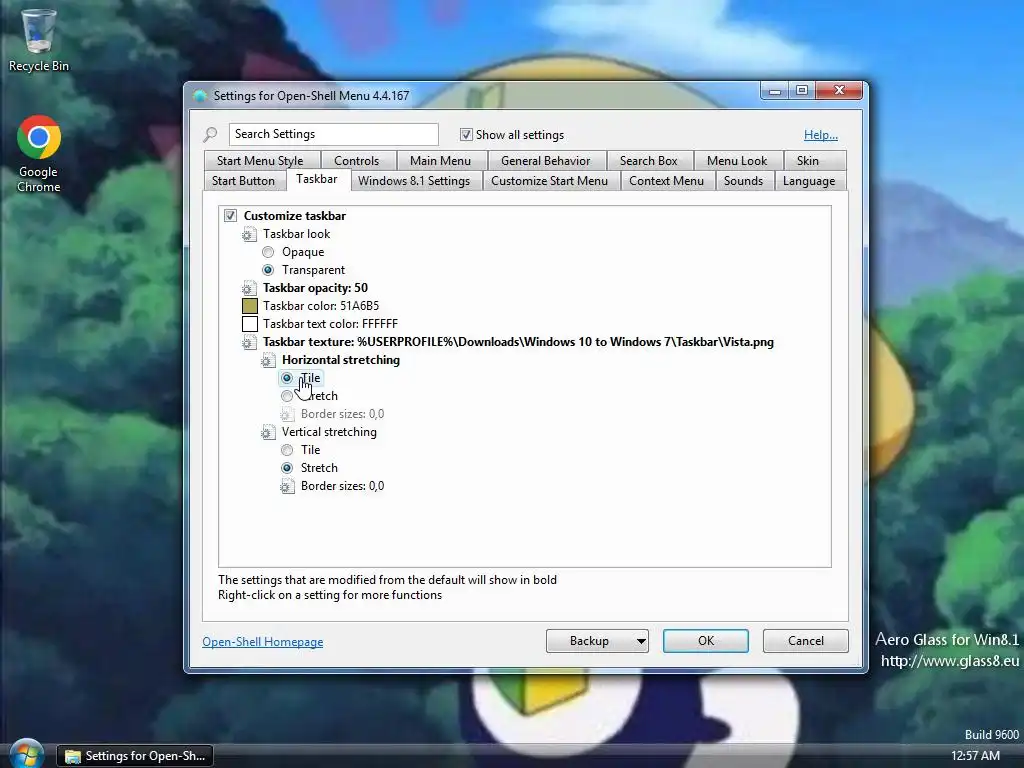Select the Opaque taskbar look
The width and height of the screenshot is (1024, 768).
click(268, 252)
